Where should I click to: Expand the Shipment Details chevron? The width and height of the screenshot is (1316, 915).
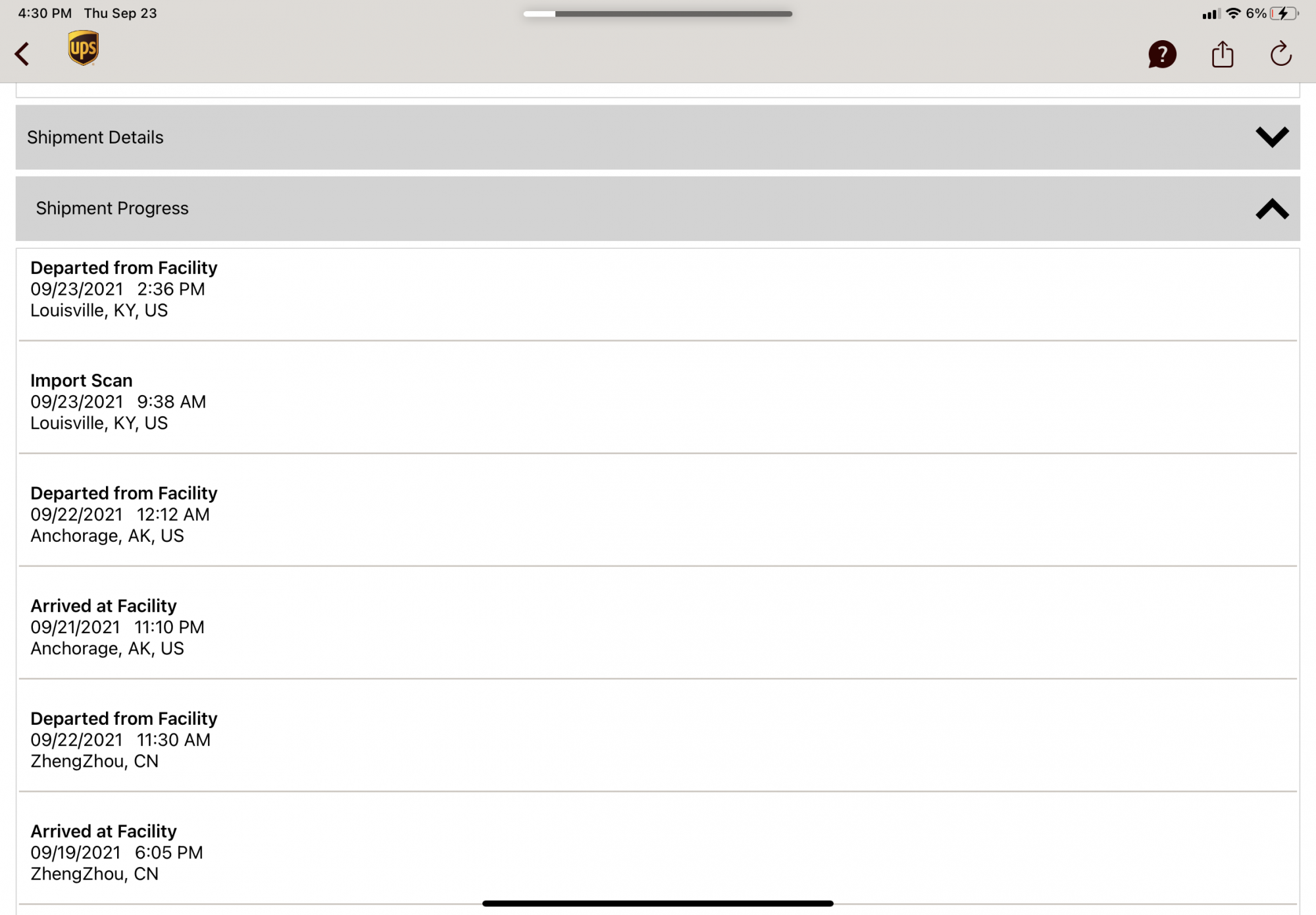(x=1271, y=137)
